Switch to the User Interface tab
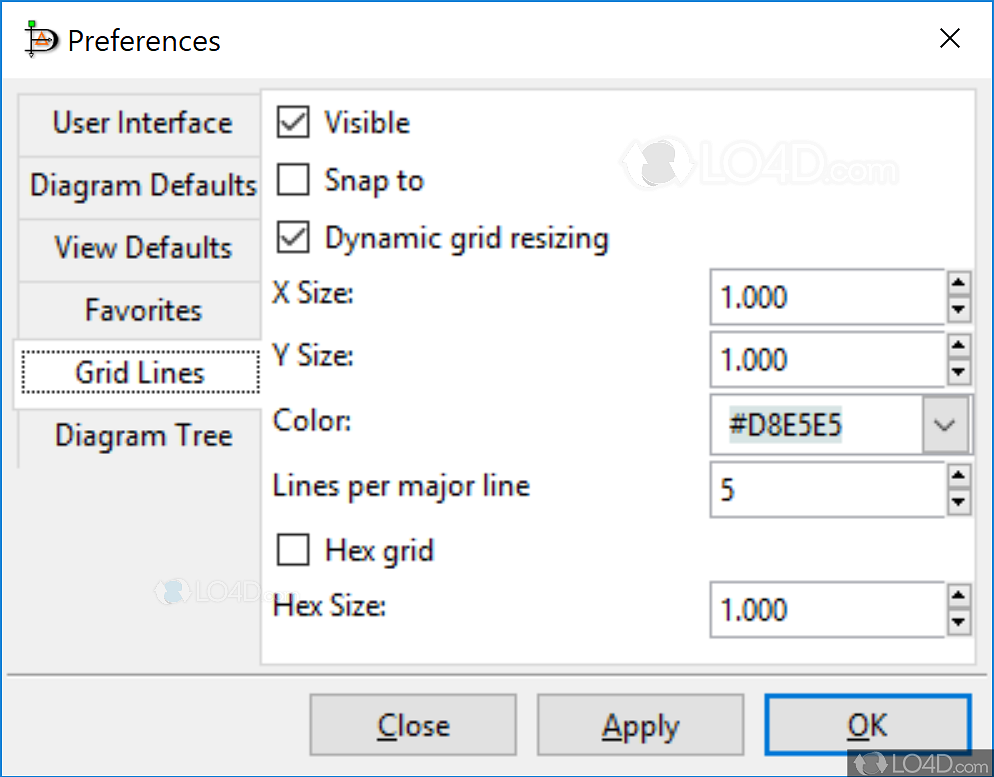This screenshot has width=994, height=777. coord(140,123)
